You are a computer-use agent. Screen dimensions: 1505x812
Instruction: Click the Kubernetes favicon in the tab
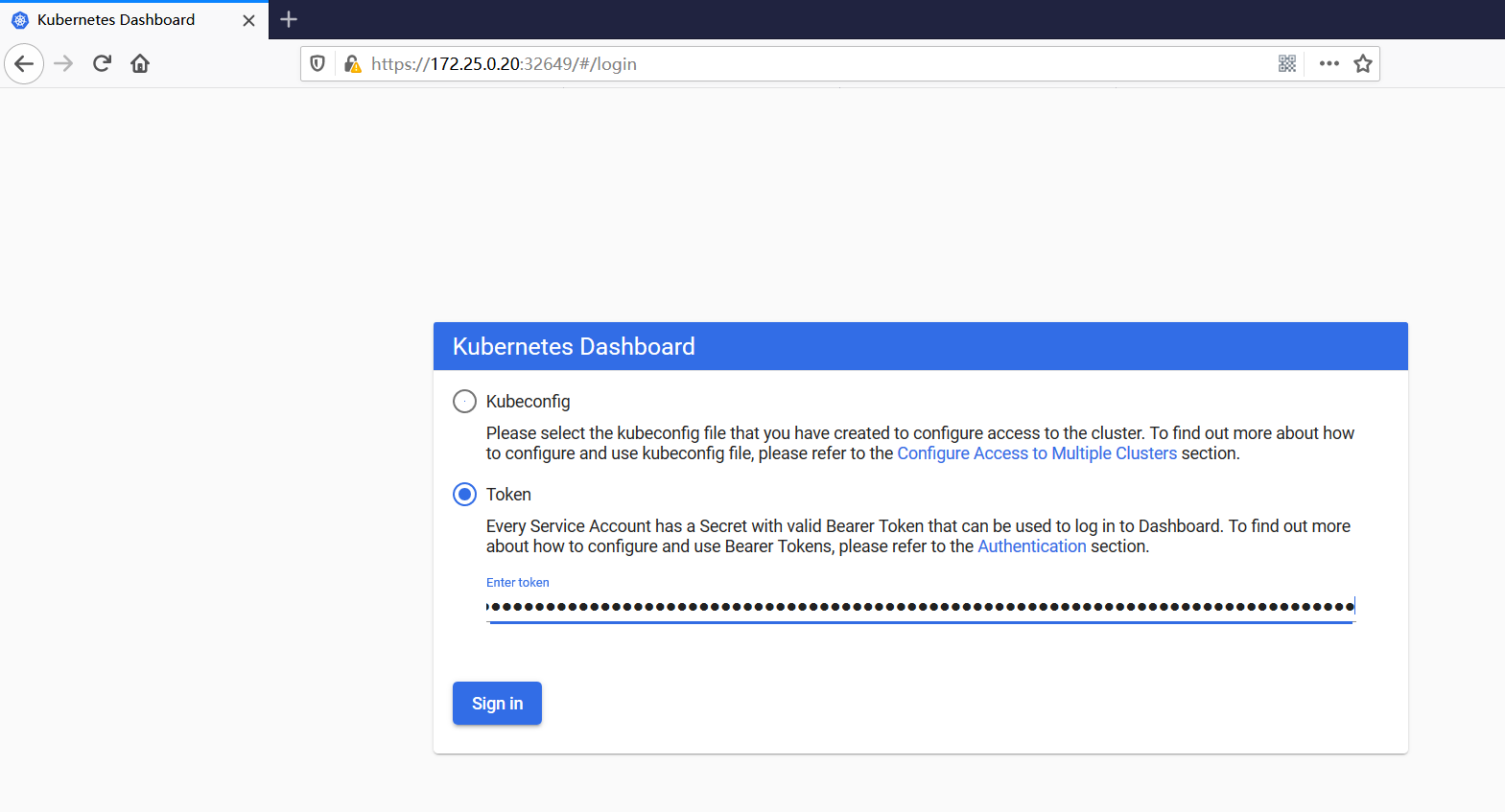coord(20,20)
